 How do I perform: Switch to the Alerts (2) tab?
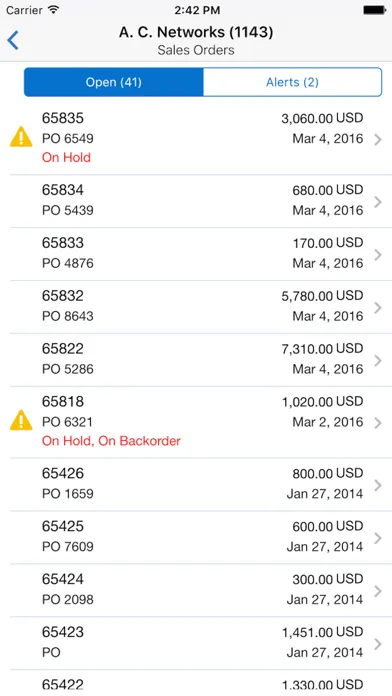[x=293, y=82]
